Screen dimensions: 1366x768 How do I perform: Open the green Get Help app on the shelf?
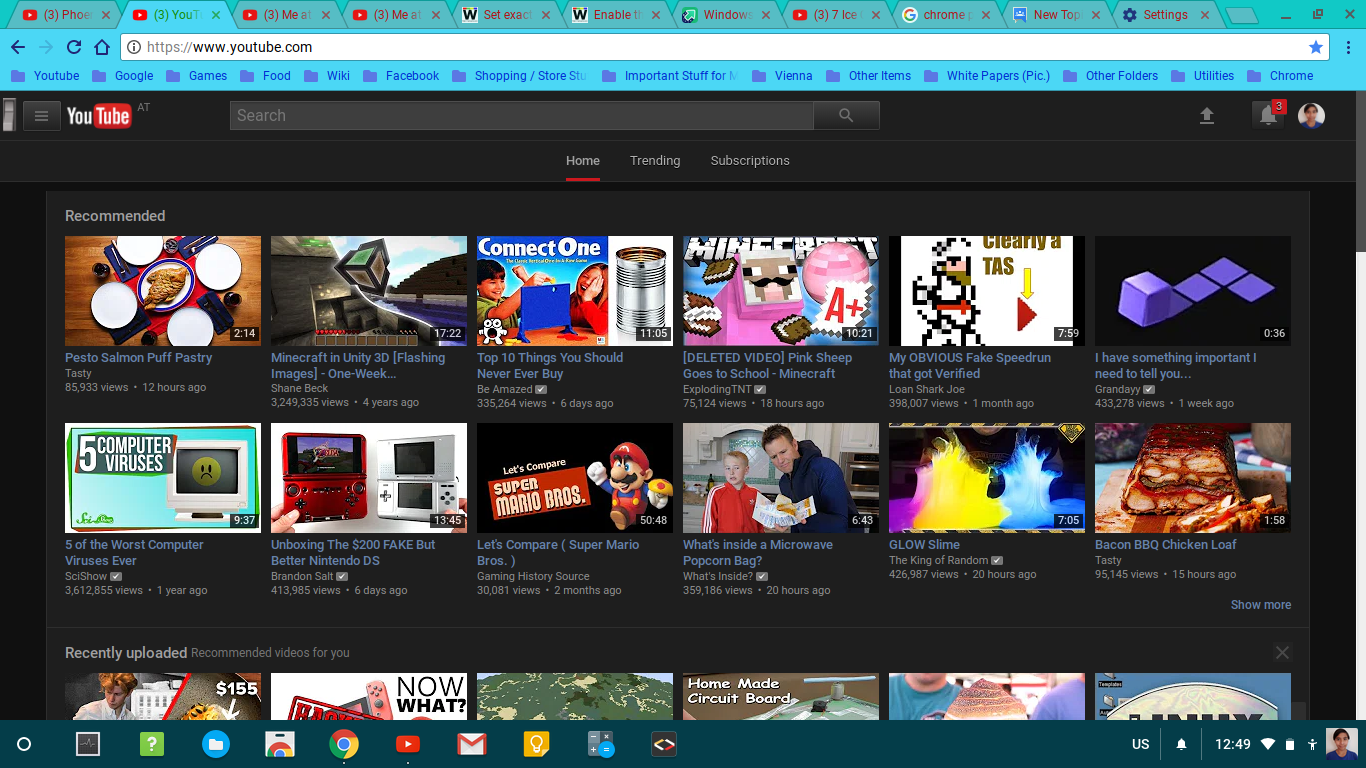click(x=152, y=744)
